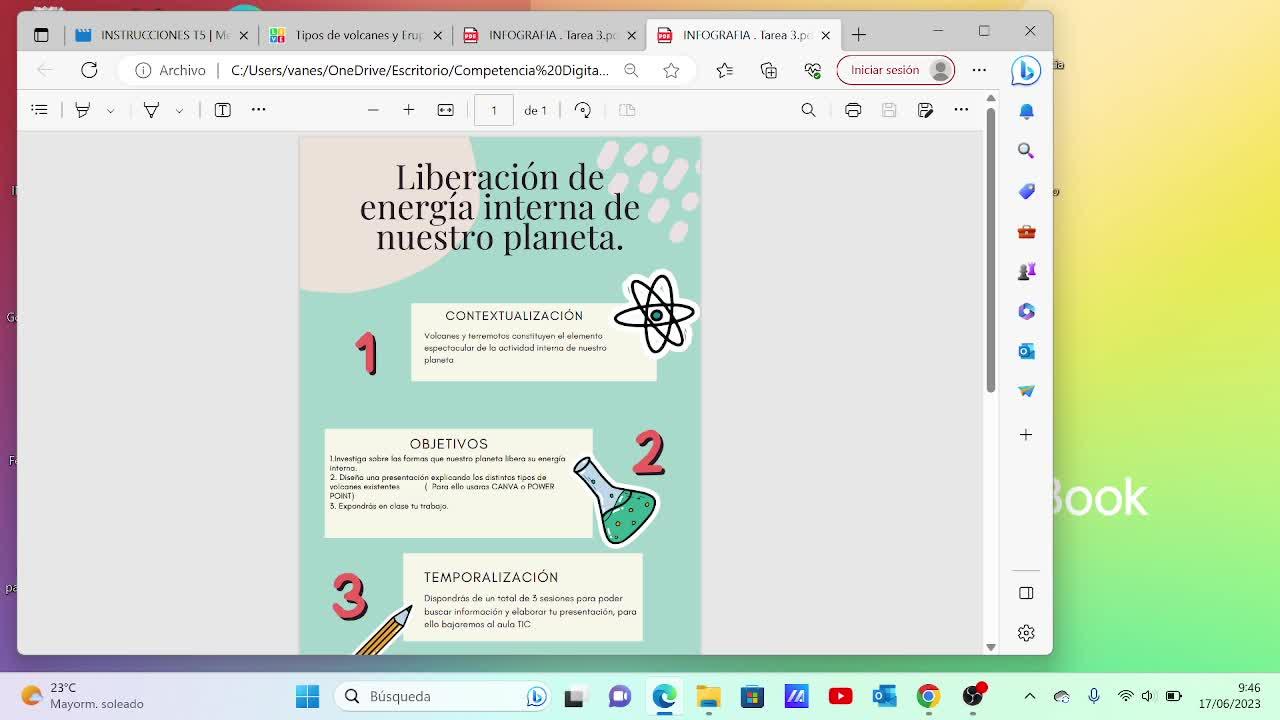Rotate the PDF page
Viewport: 1280px width, 720px height.
coord(583,110)
